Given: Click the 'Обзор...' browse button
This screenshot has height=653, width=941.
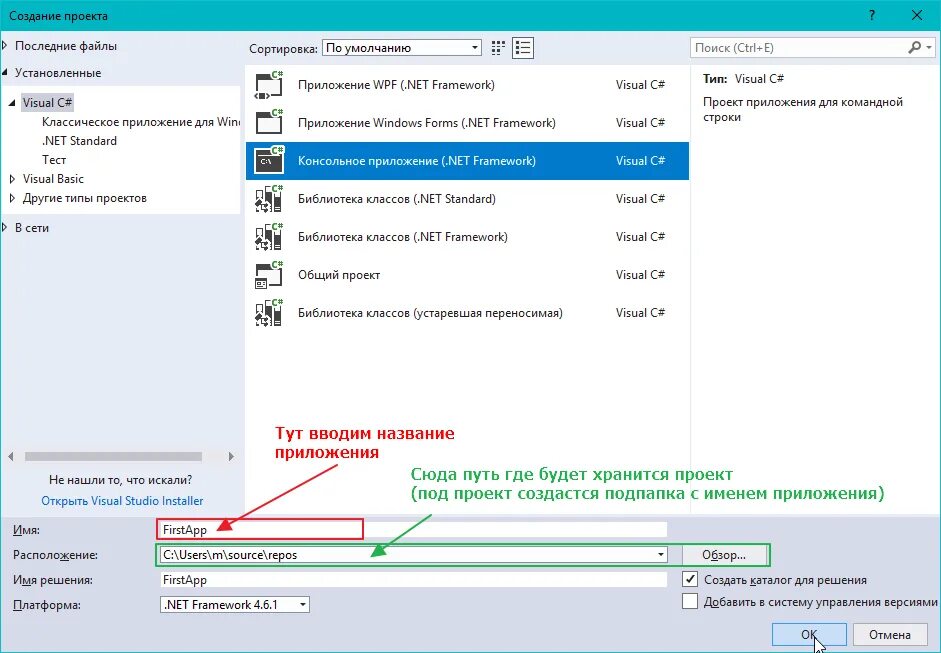Looking at the screenshot, I should (x=724, y=555).
